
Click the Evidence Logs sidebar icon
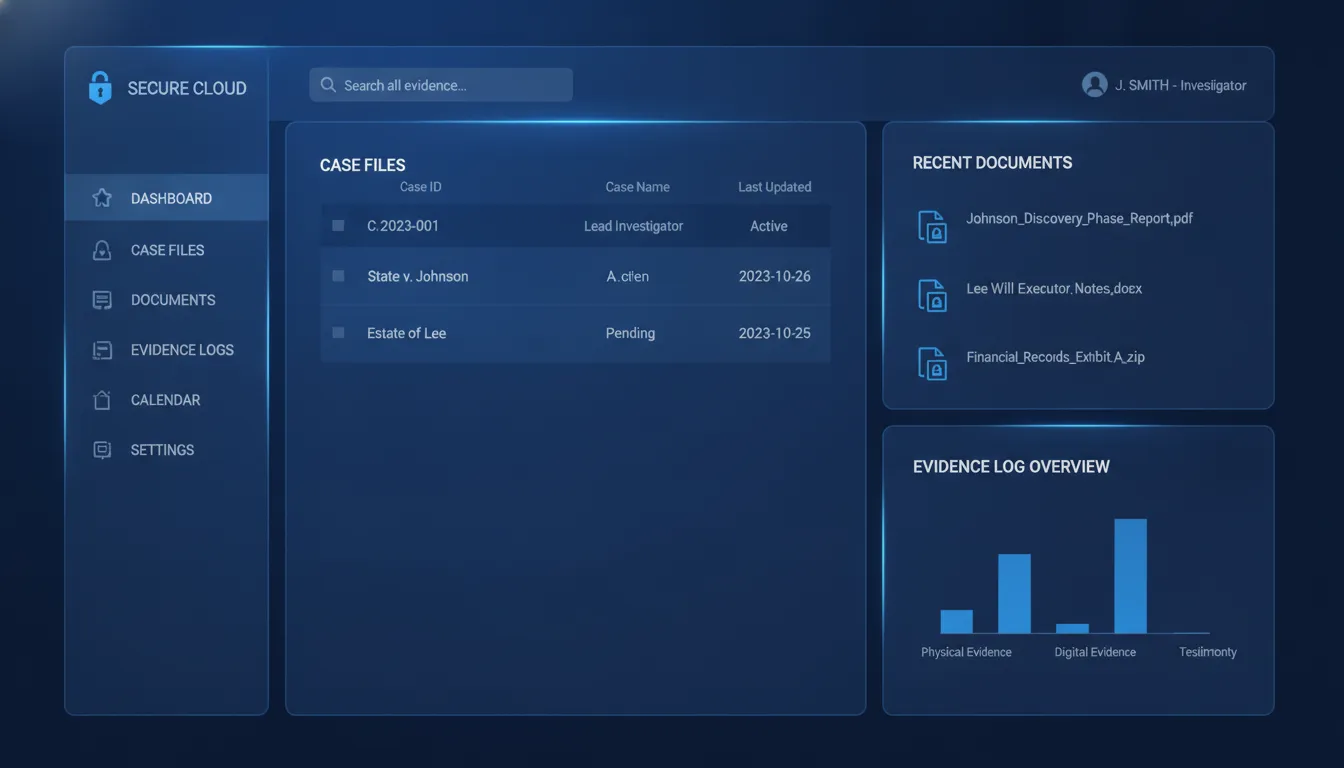pos(102,350)
